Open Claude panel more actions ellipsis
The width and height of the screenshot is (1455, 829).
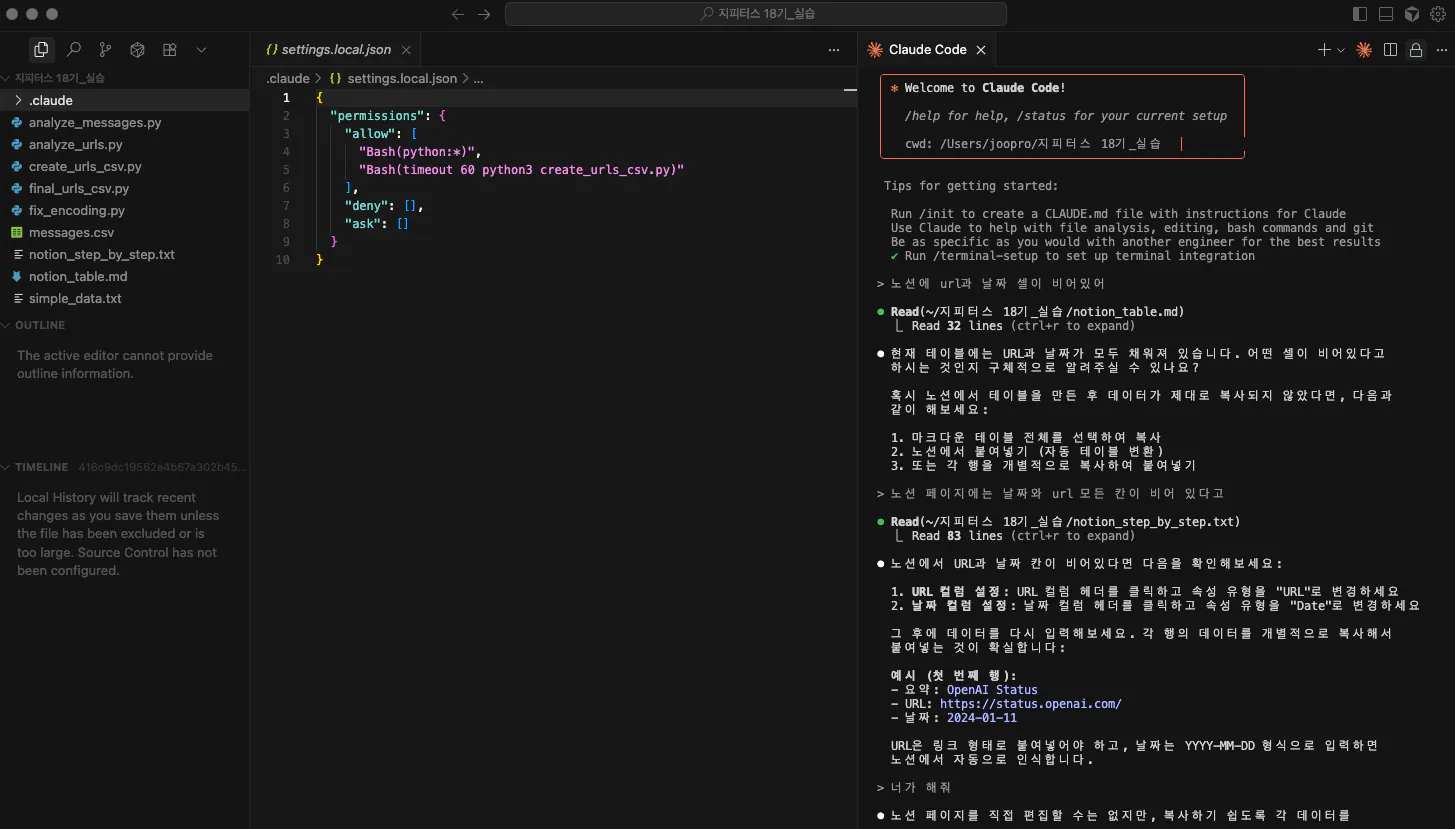(x=1439, y=49)
